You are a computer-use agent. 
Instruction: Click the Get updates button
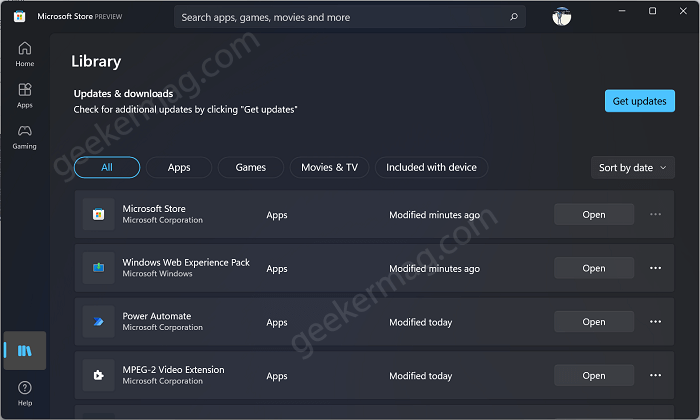coord(640,101)
